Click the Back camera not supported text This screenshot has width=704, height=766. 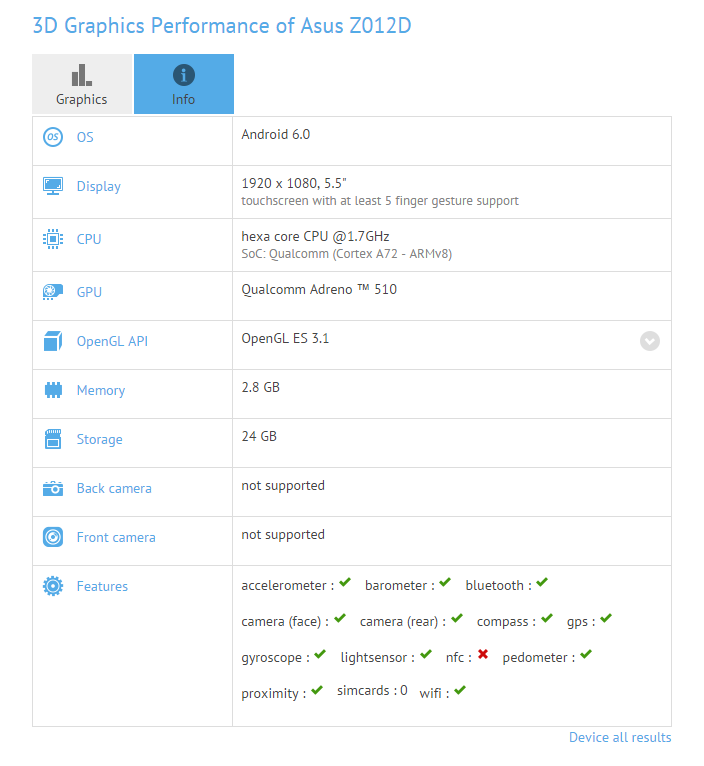pos(283,486)
